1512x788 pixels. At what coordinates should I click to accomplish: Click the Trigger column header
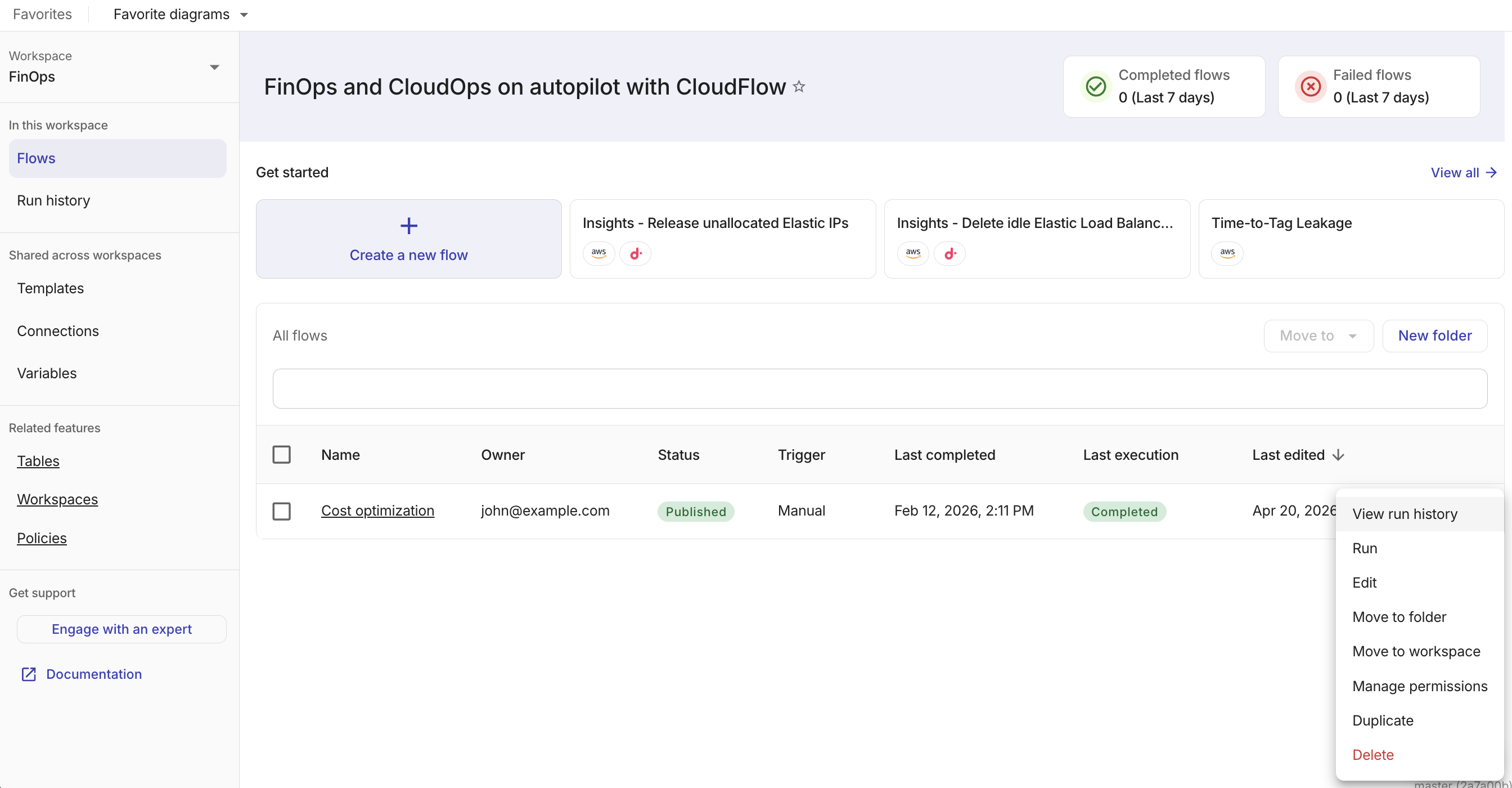(801, 455)
